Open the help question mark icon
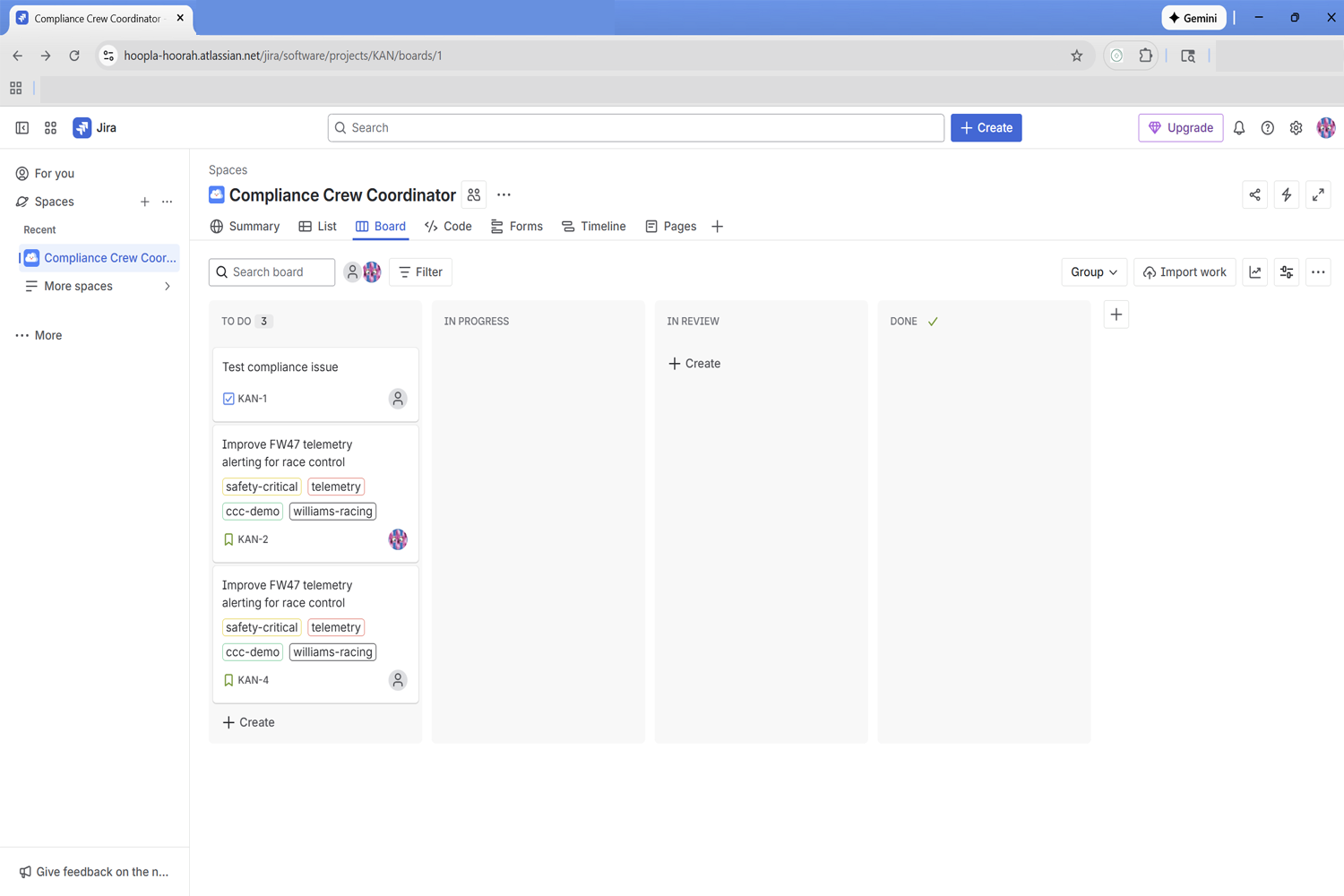 click(1268, 128)
